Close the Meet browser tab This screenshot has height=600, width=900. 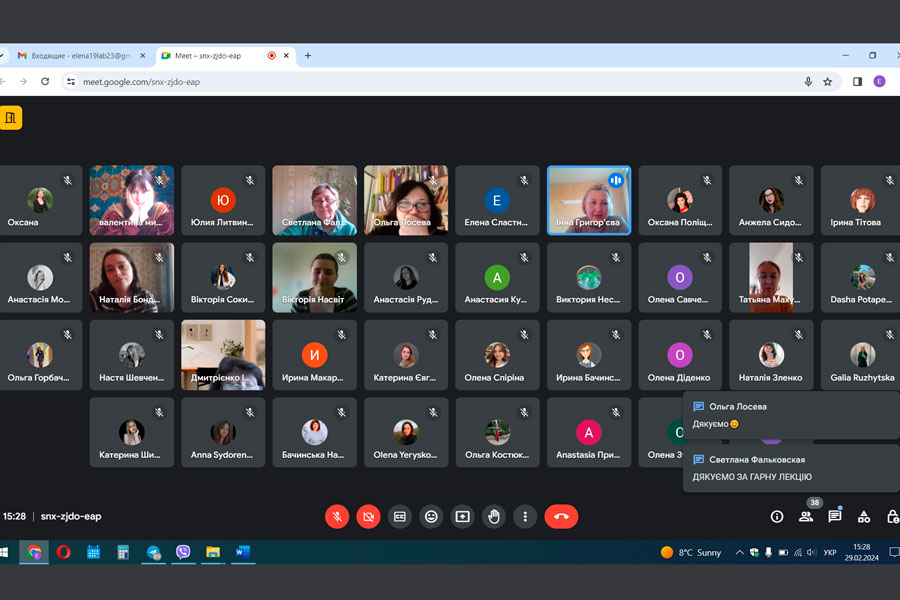[x=286, y=56]
